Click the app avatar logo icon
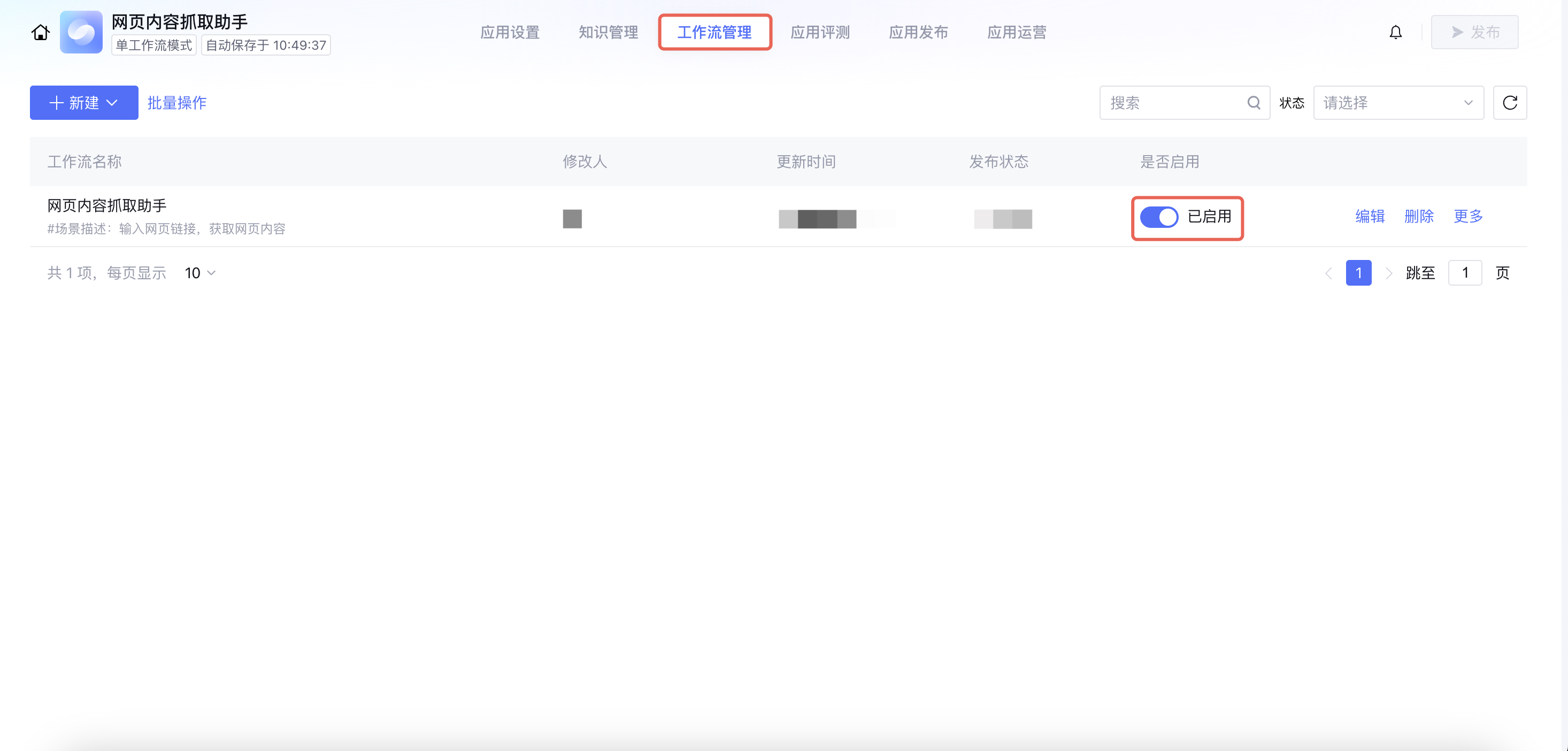1568x751 pixels. pos(81,32)
